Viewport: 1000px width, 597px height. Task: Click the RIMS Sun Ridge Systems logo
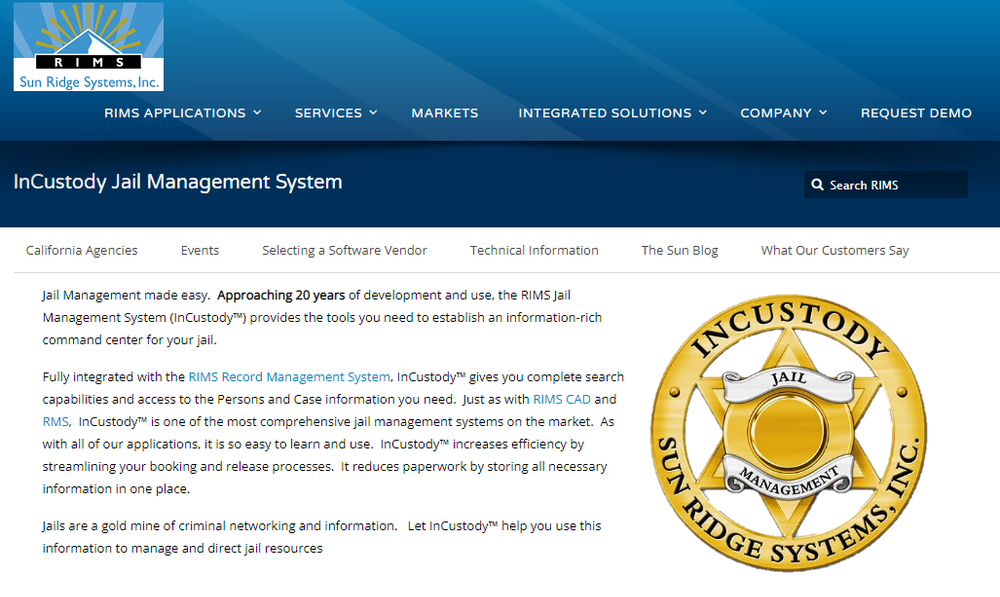pos(89,47)
